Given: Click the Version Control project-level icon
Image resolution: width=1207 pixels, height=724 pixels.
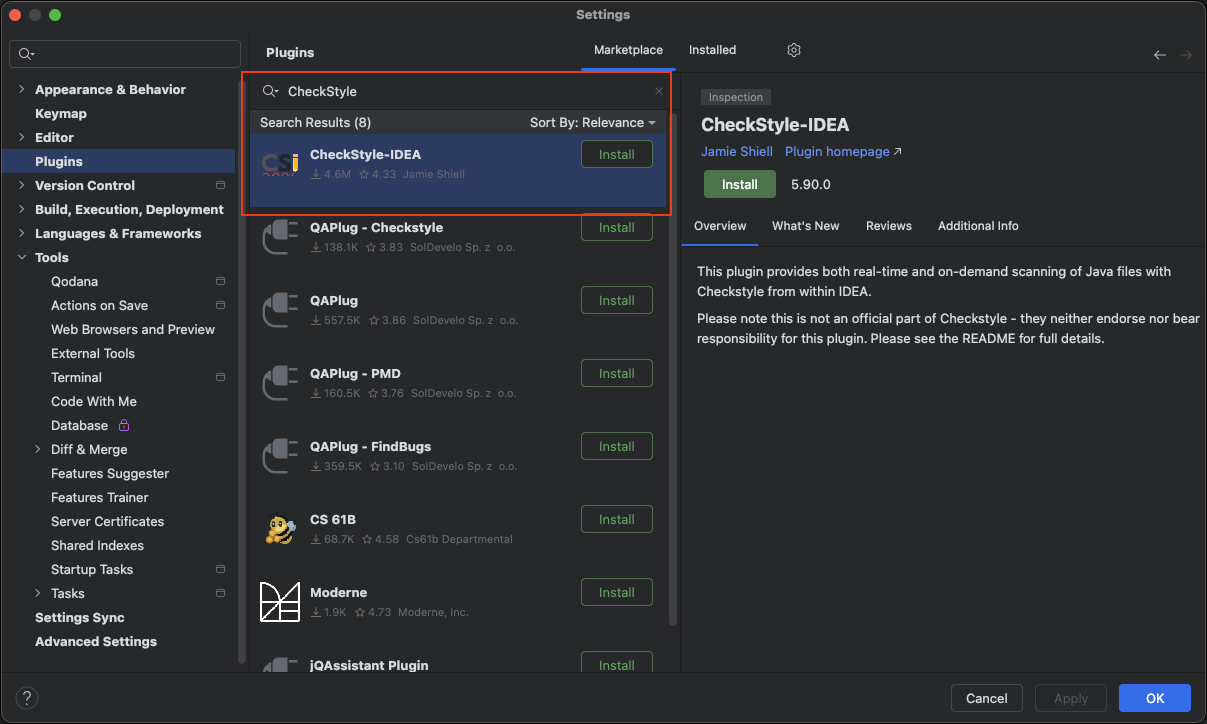Looking at the screenshot, I should [220, 185].
